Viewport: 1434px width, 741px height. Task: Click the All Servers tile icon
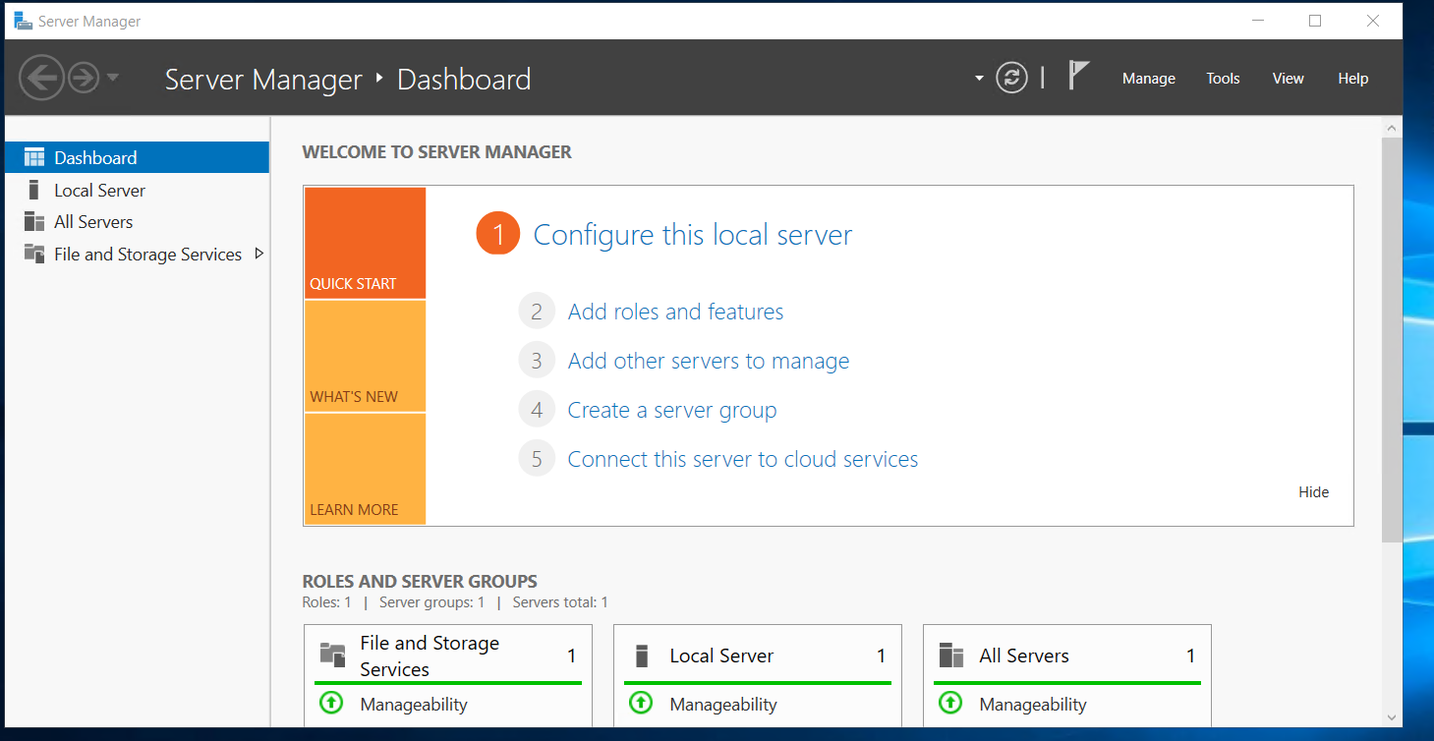951,656
